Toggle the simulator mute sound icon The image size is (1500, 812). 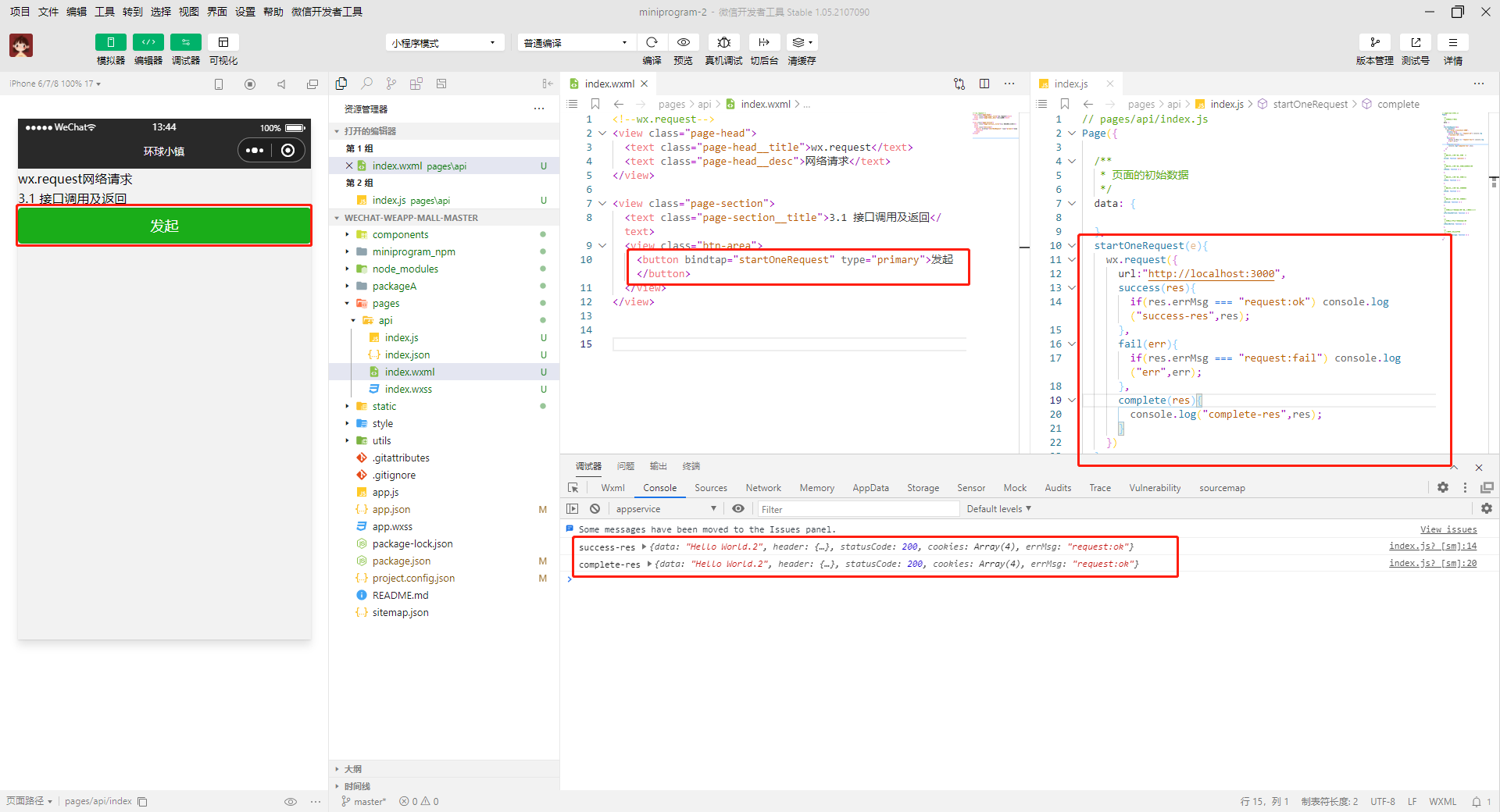pos(281,84)
